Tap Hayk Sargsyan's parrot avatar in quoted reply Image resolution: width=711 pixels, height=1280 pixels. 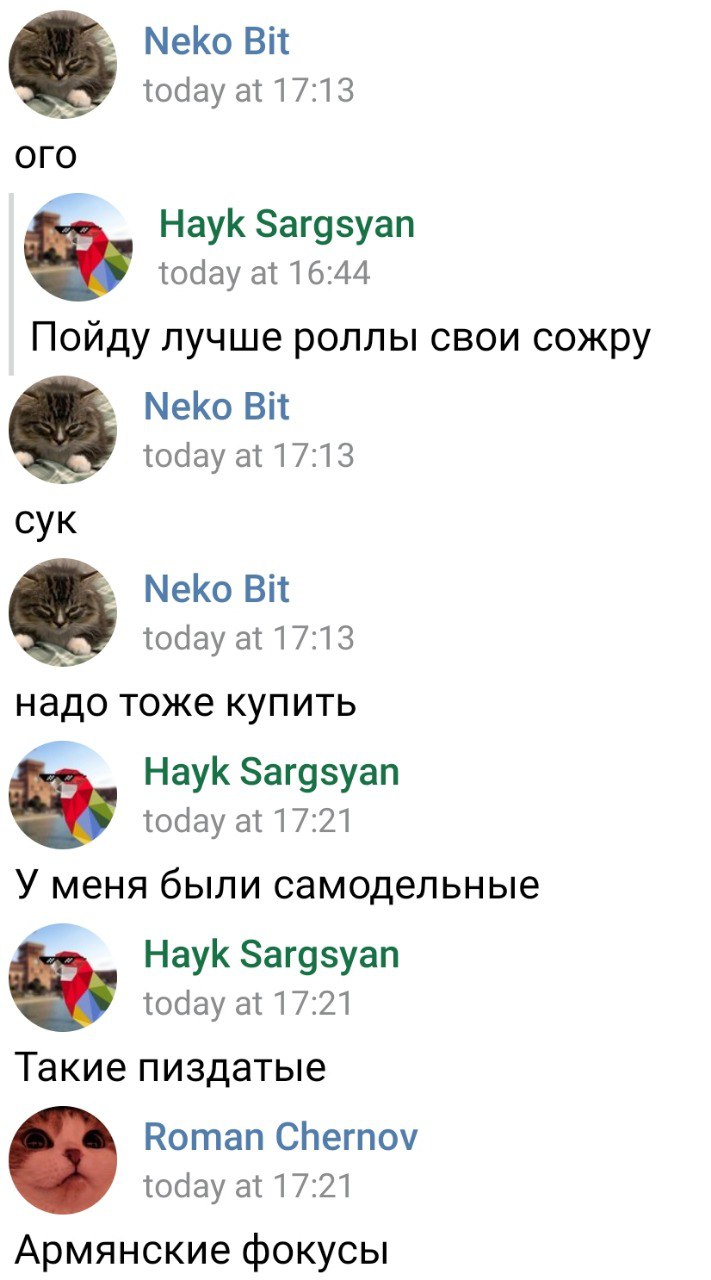pyautogui.click(x=78, y=247)
